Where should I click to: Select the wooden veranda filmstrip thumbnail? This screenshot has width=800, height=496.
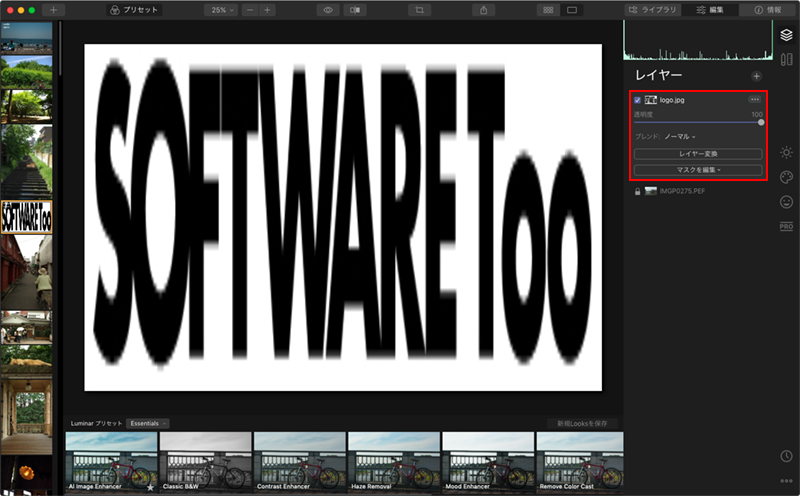(27, 416)
